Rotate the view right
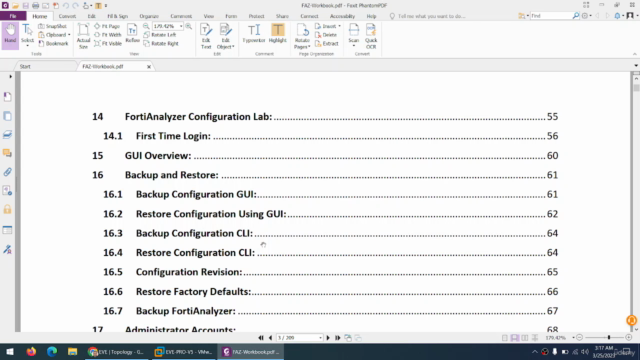 coord(161,43)
